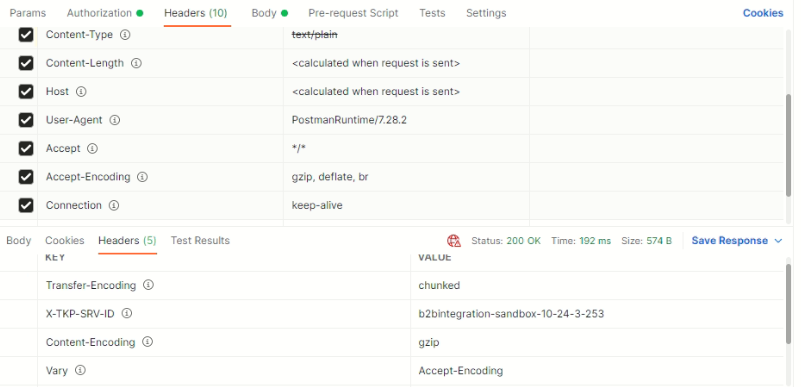Click the Save Response button
The image size is (801, 387).
tap(729, 241)
